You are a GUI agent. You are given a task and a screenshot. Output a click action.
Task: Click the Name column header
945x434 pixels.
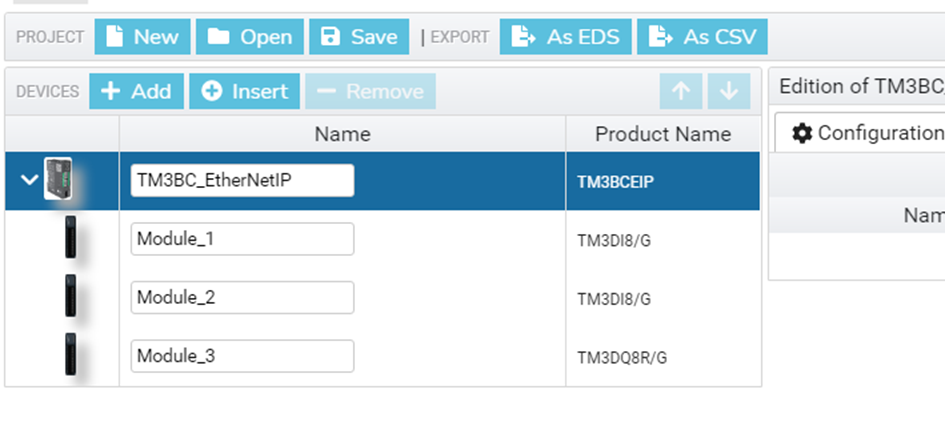(342, 134)
